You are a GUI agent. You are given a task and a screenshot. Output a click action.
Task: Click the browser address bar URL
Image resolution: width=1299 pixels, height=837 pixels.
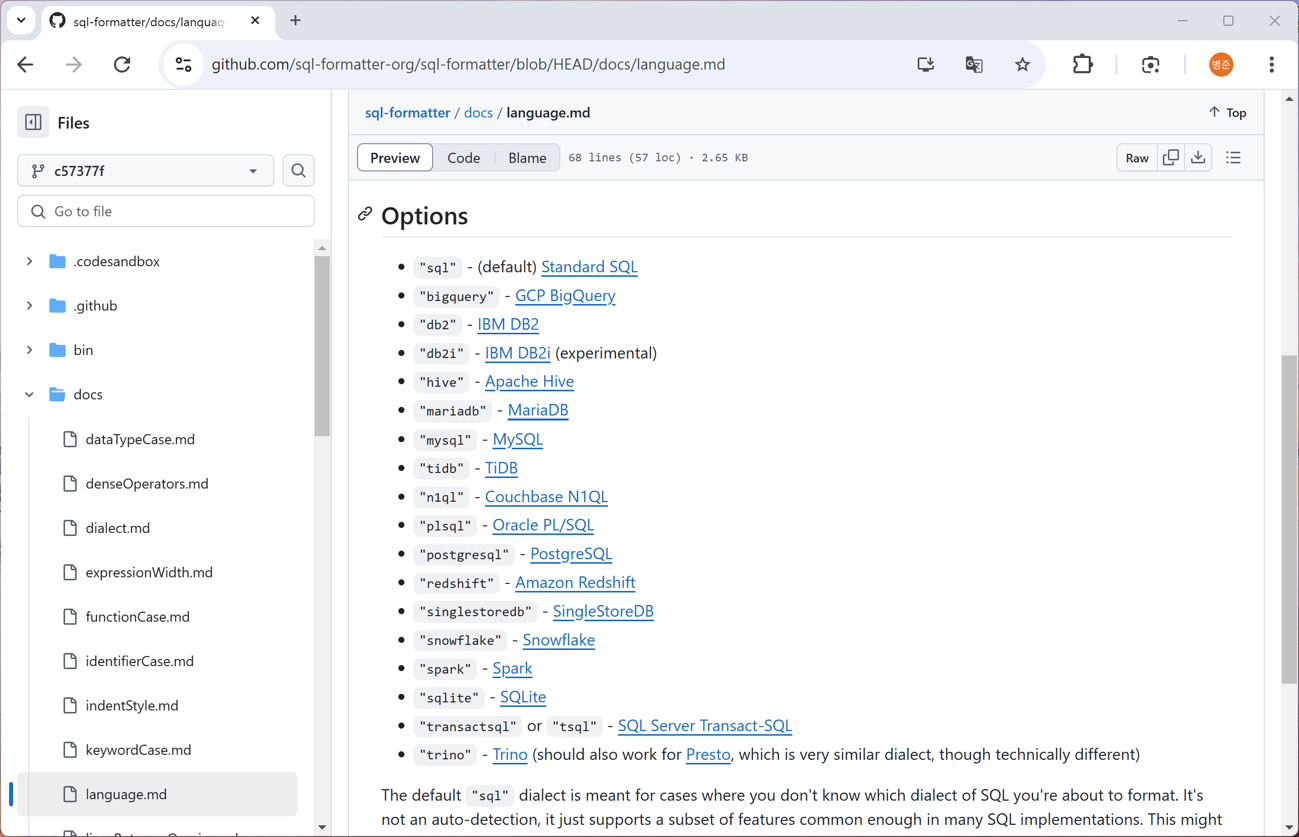[468, 65]
